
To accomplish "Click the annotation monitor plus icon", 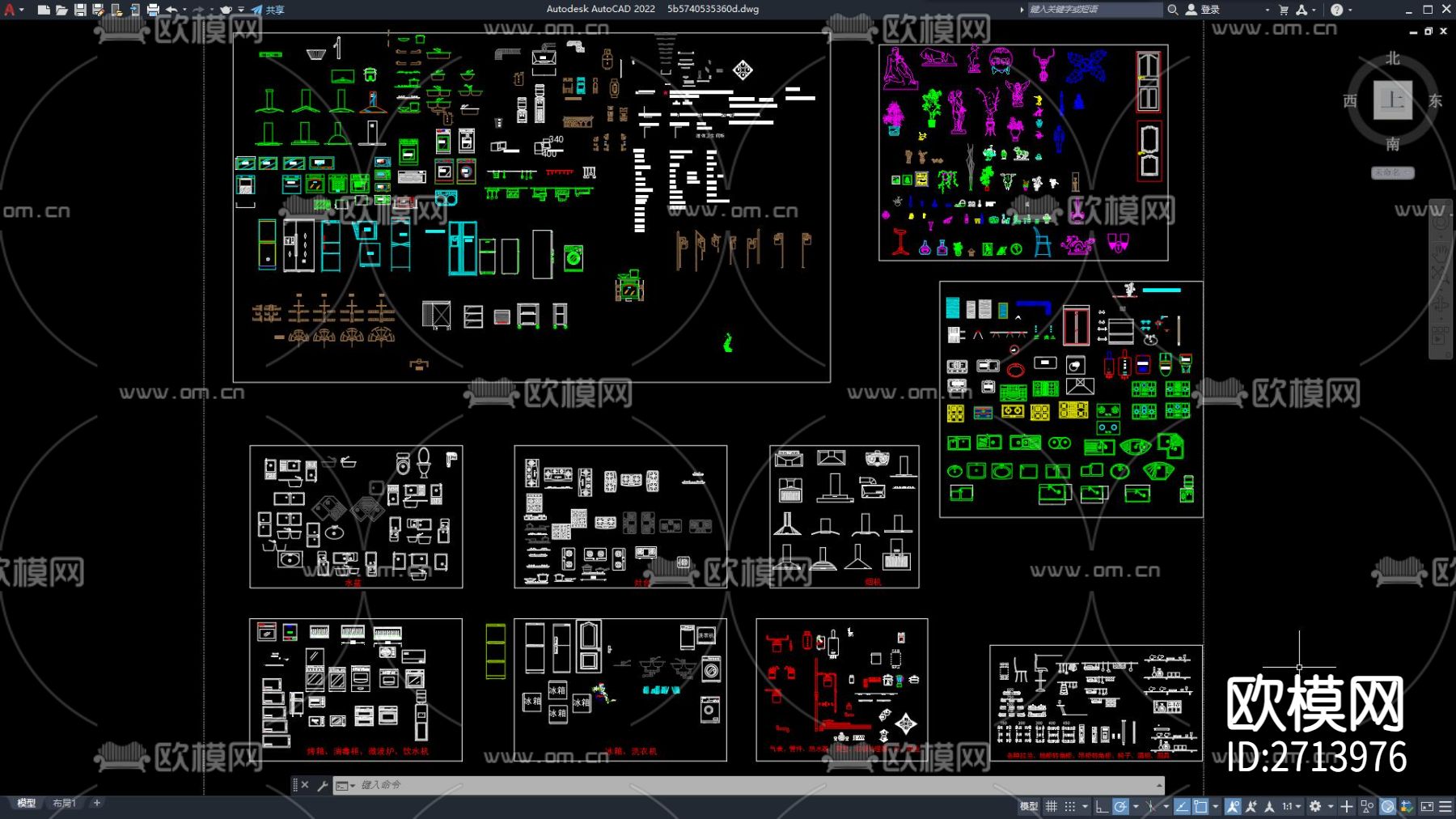I will tap(1347, 806).
